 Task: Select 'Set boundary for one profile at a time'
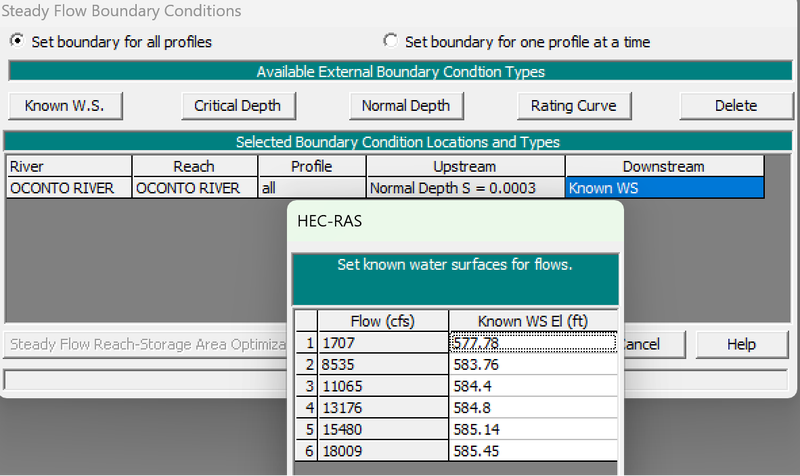[x=391, y=42]
